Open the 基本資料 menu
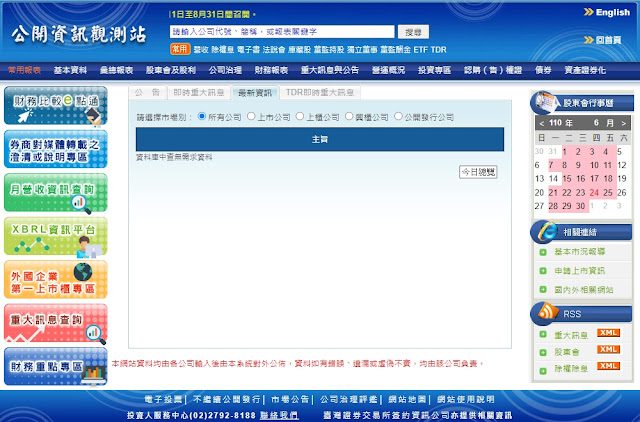 coord(70,70)
